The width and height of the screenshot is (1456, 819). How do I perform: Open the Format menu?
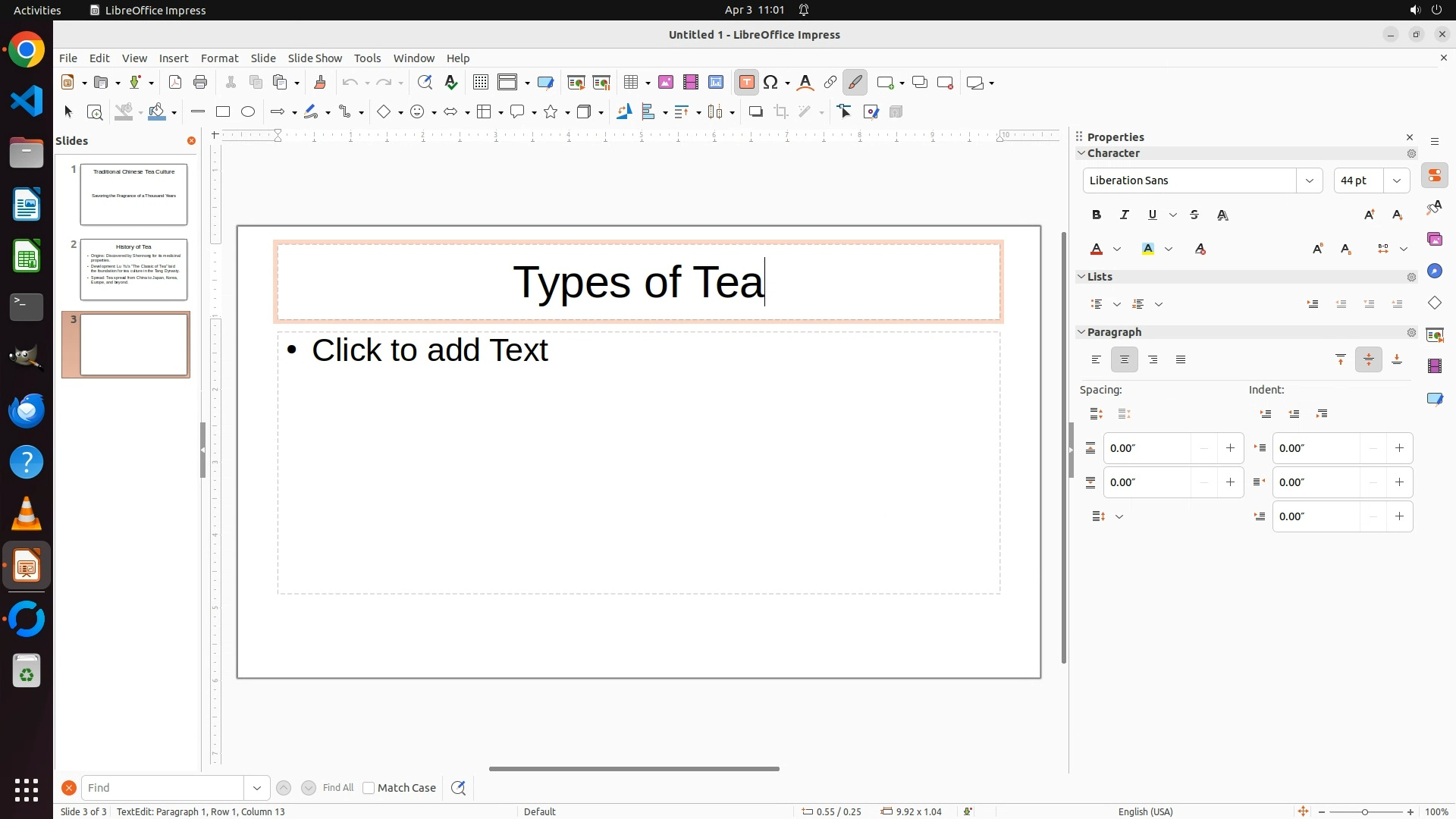[219, 58]
